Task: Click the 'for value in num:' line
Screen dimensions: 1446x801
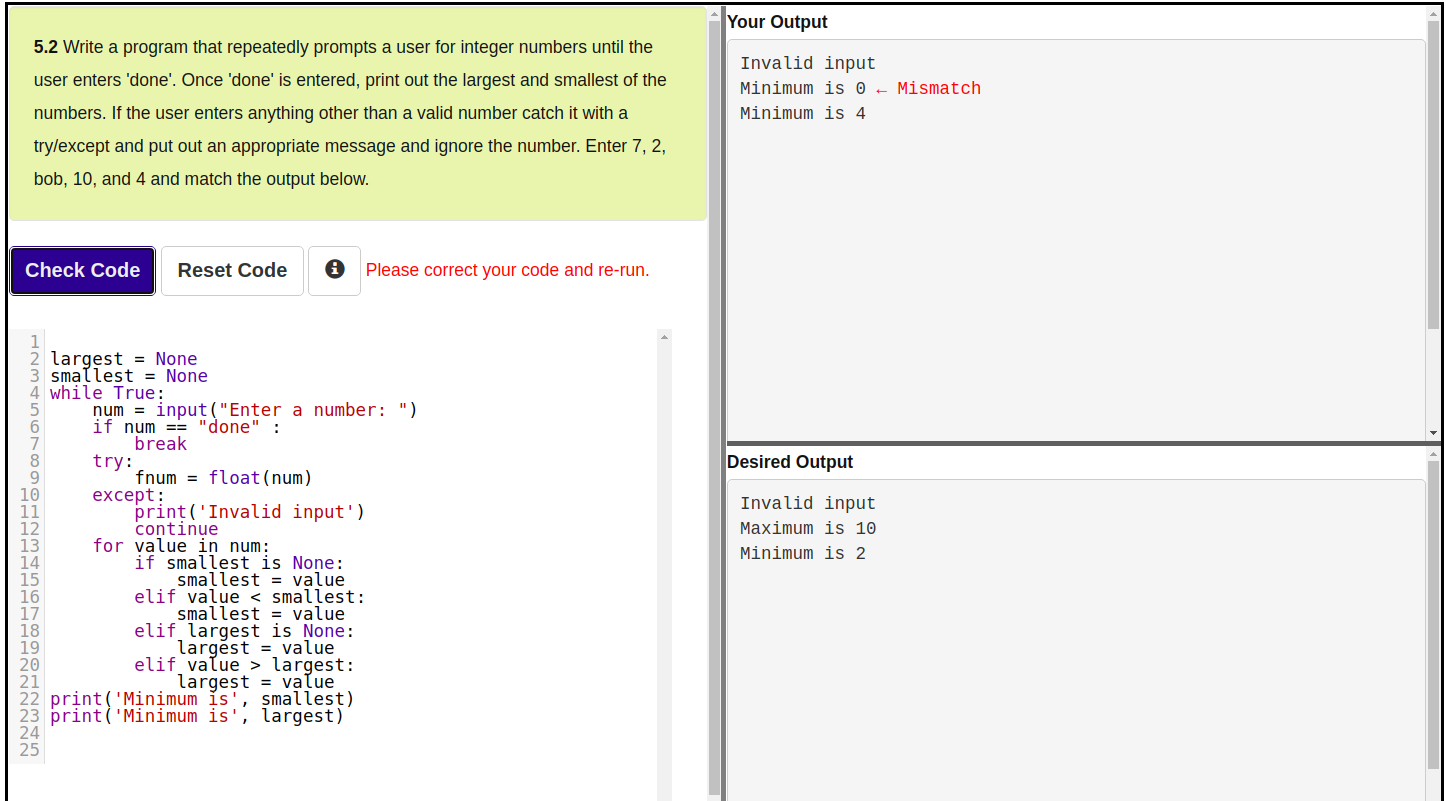Action: [x=182, y=546]
